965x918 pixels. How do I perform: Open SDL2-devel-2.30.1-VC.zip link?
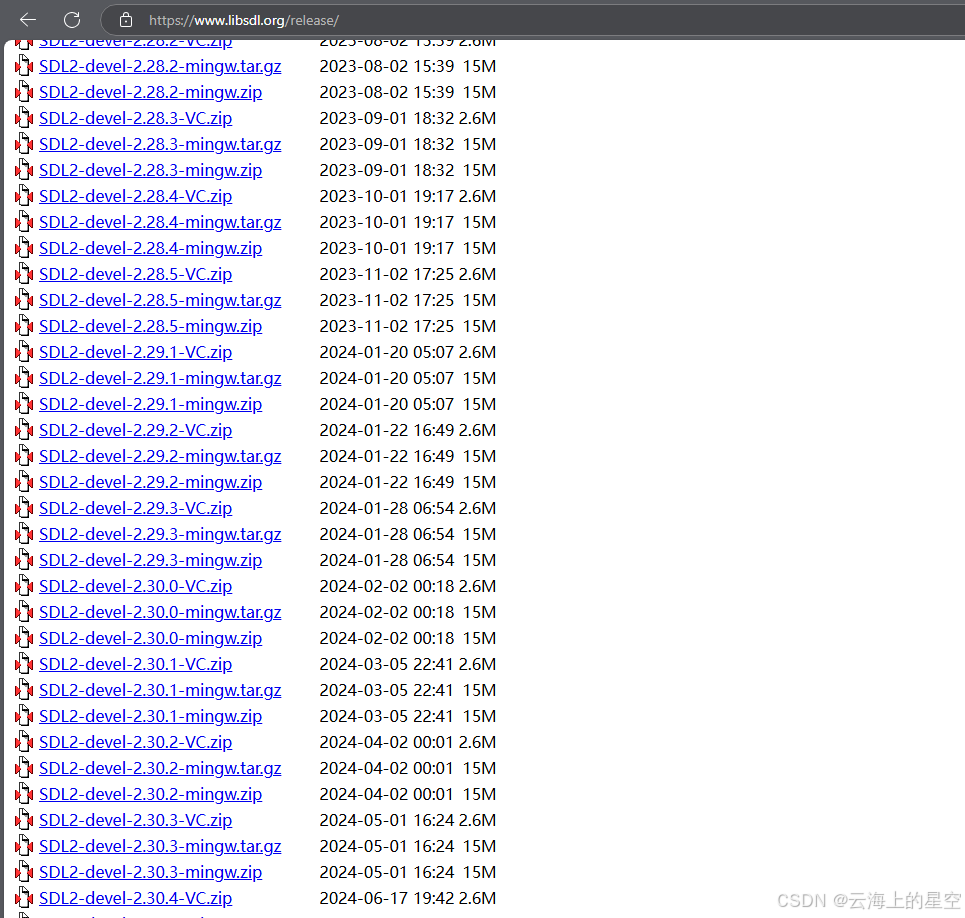(135, 665)
